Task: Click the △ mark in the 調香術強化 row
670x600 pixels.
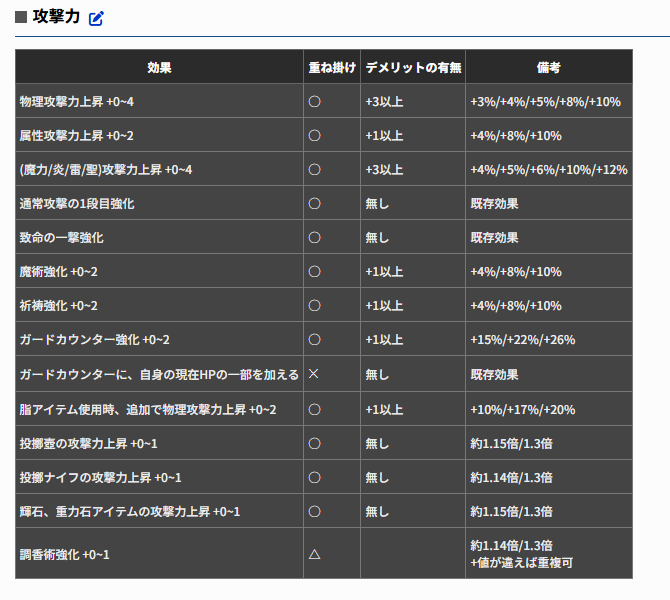Action: pos(314,554)
